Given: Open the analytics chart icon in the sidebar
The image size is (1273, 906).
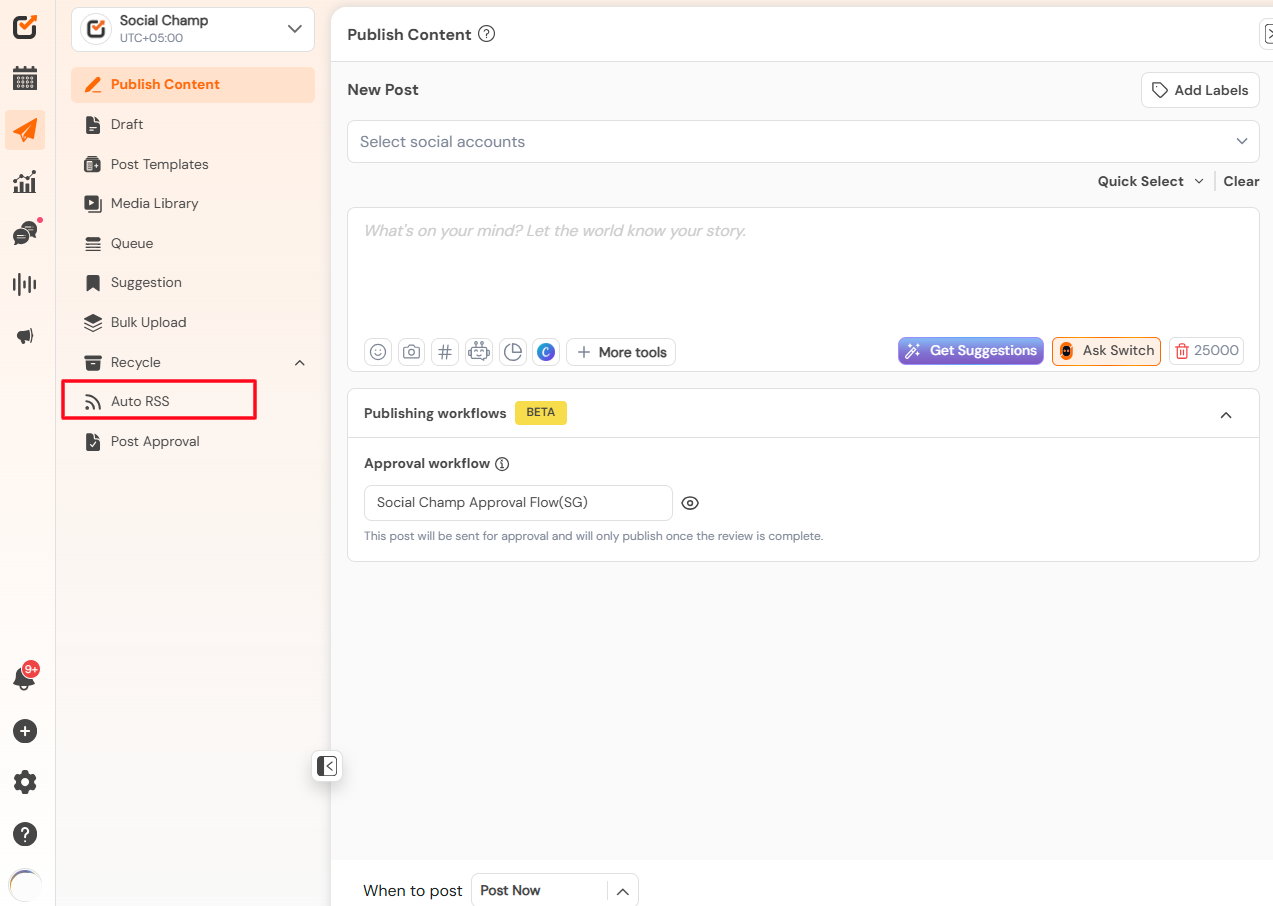Looking at the screenshot, I should (25, 181).
